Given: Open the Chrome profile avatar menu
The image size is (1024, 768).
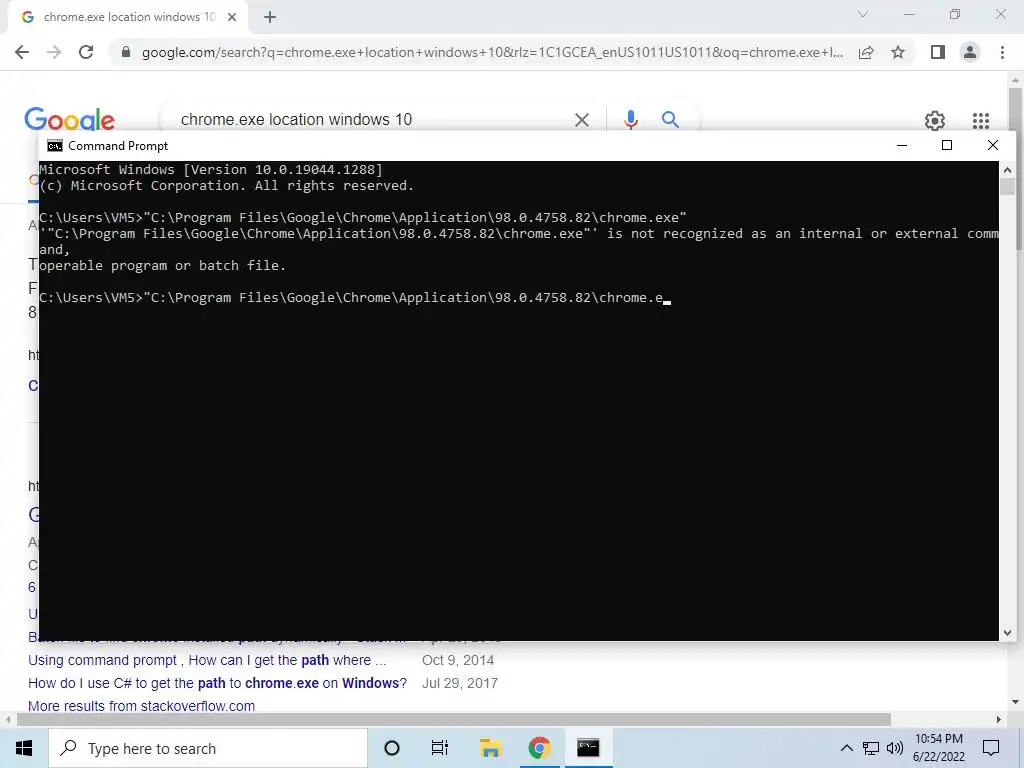Looking at the screenshot, I should 970,52.
